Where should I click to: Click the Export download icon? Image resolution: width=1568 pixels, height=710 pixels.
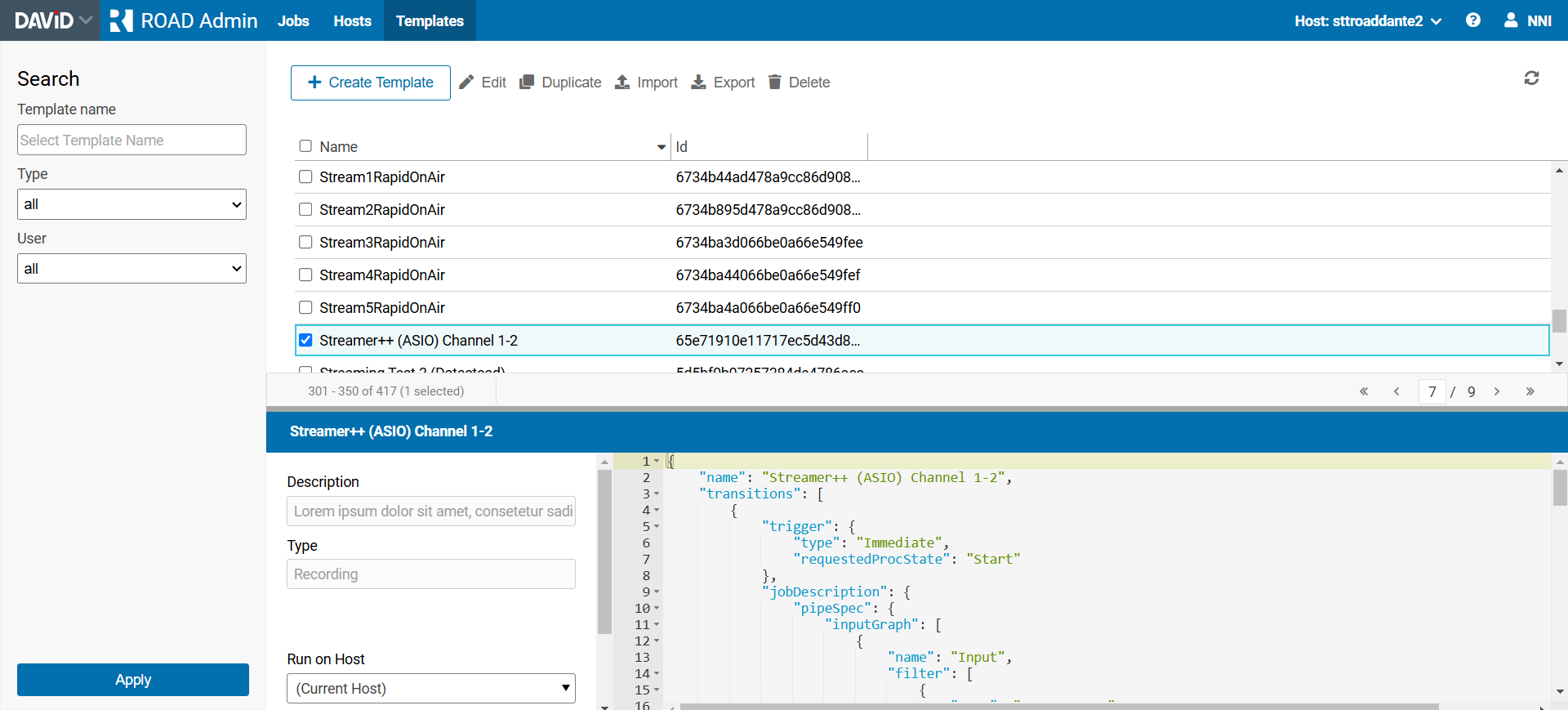(x=698, y=83)
